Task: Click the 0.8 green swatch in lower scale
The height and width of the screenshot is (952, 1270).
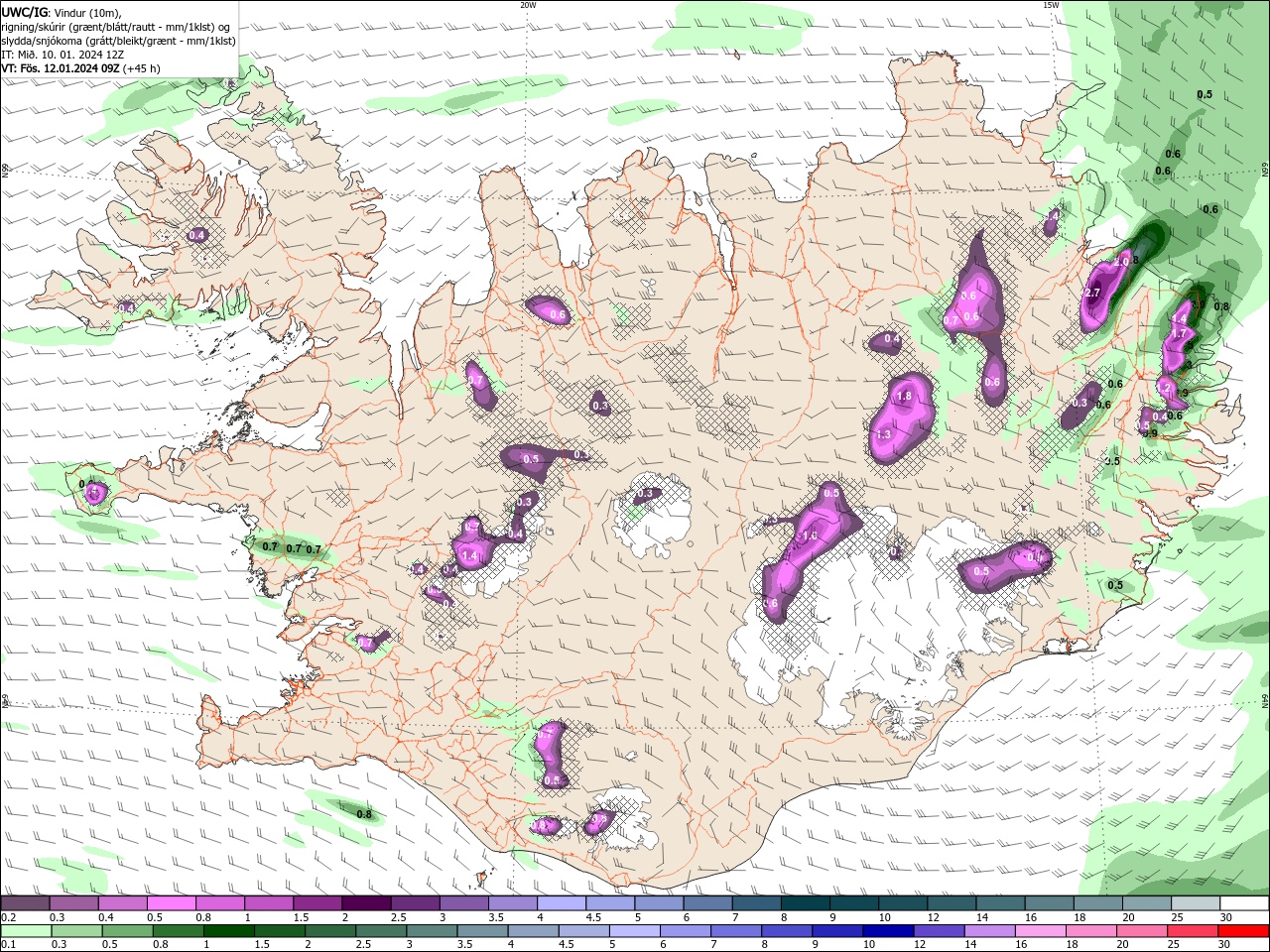Action: coord(178,931)
